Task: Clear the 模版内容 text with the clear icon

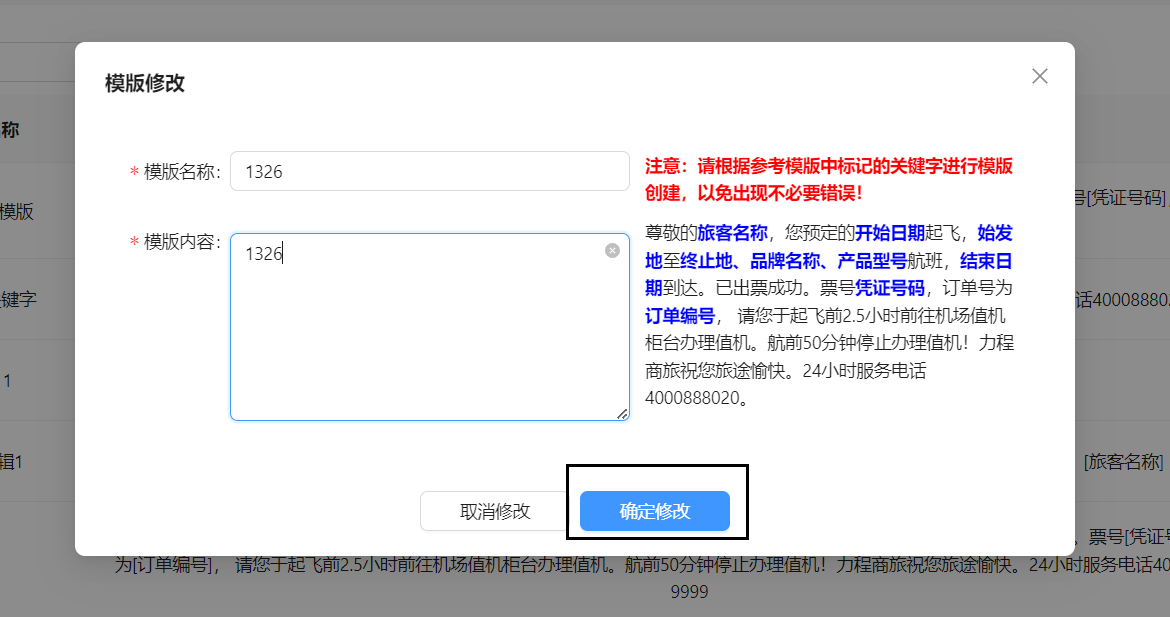Action: point(612,251)
